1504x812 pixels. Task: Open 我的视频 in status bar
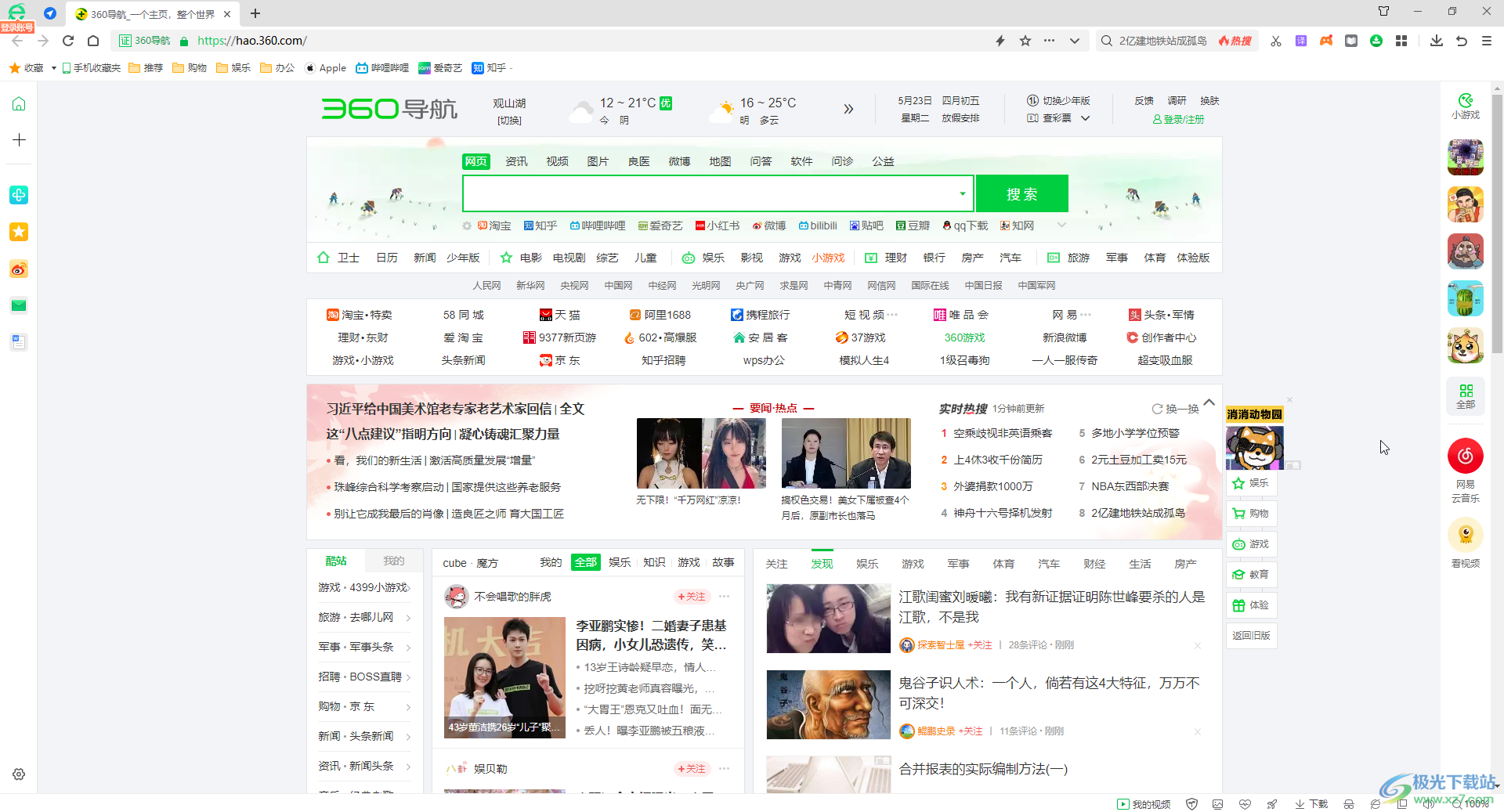point(1143,804)
